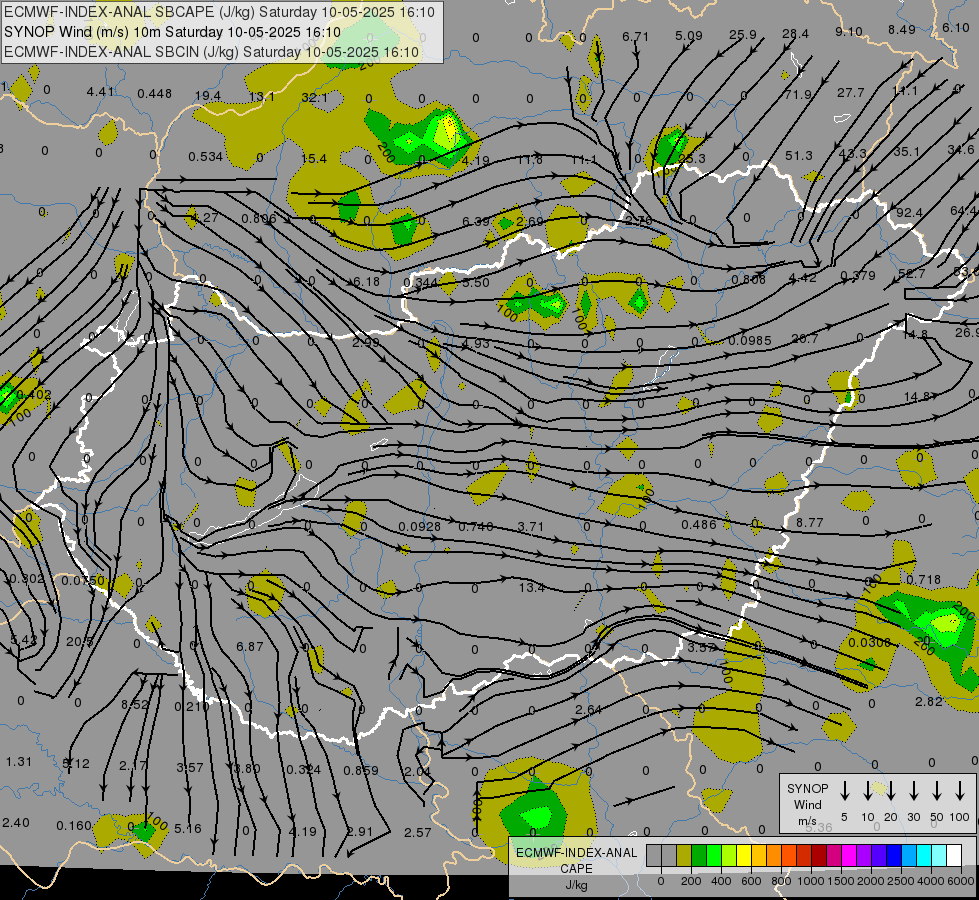Click the 1000 tick label on CAPE scale
This screenshot has width=979, height=900.
[811, 881]
